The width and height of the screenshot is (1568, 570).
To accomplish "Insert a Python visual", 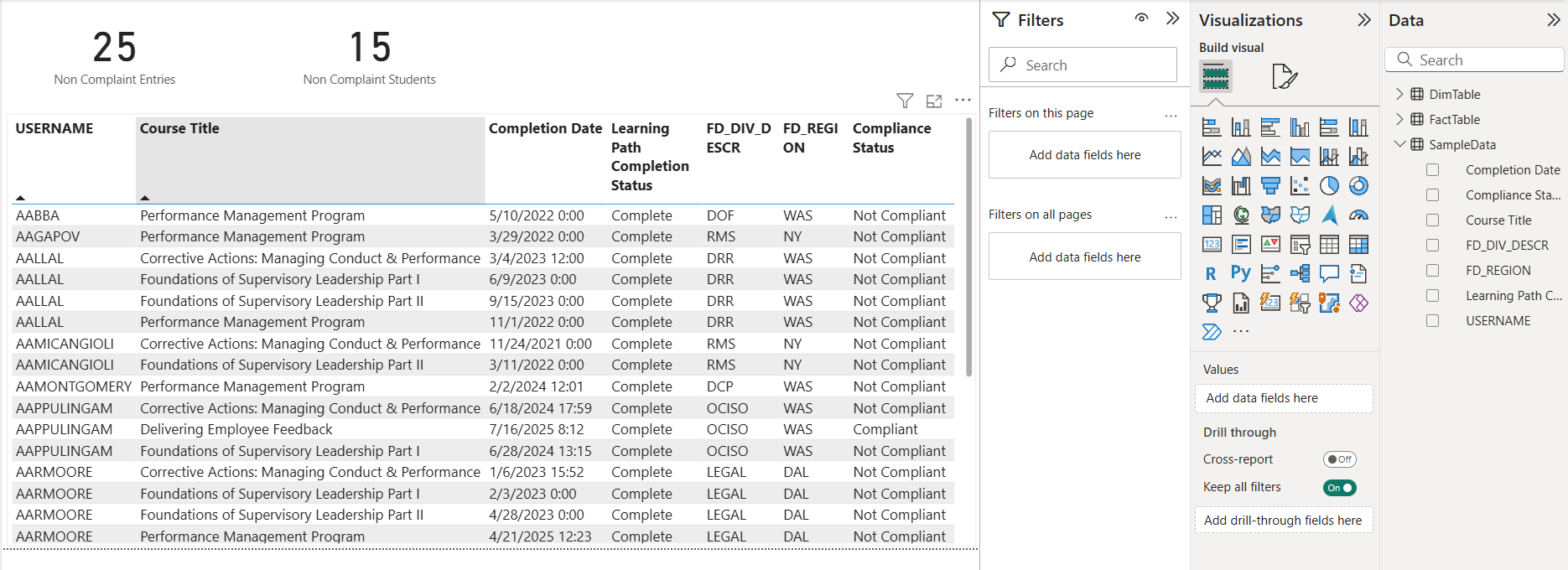I will (x=1241, y=274).
